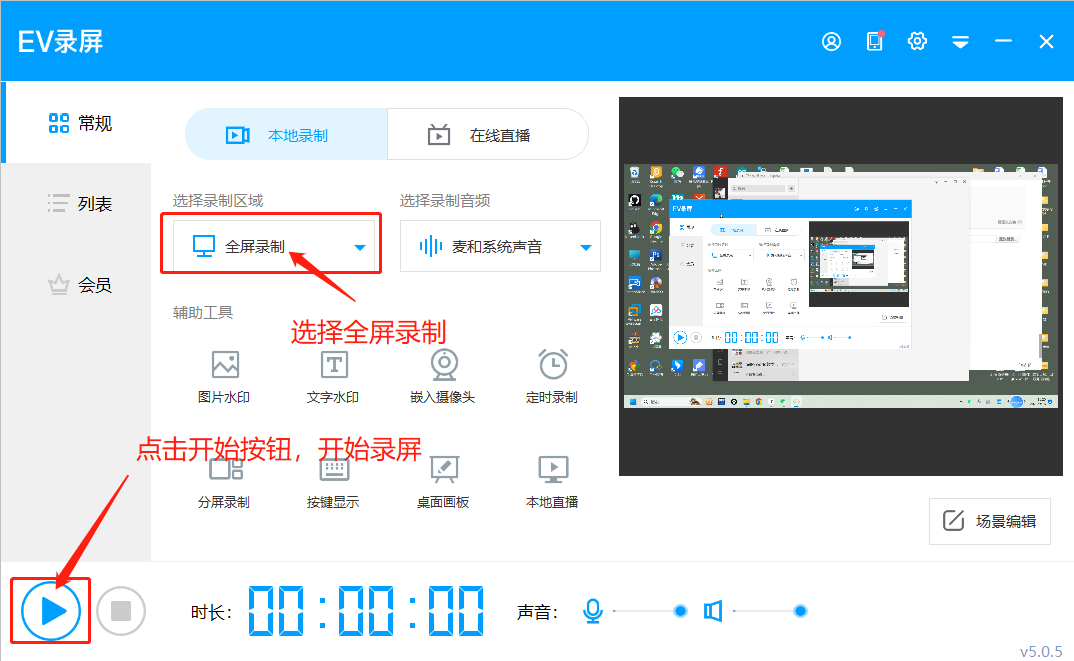Viewport: 1074px width, 661px height.
Task: Click the 00:00:00 duration timer display
Action: point(366,610)
